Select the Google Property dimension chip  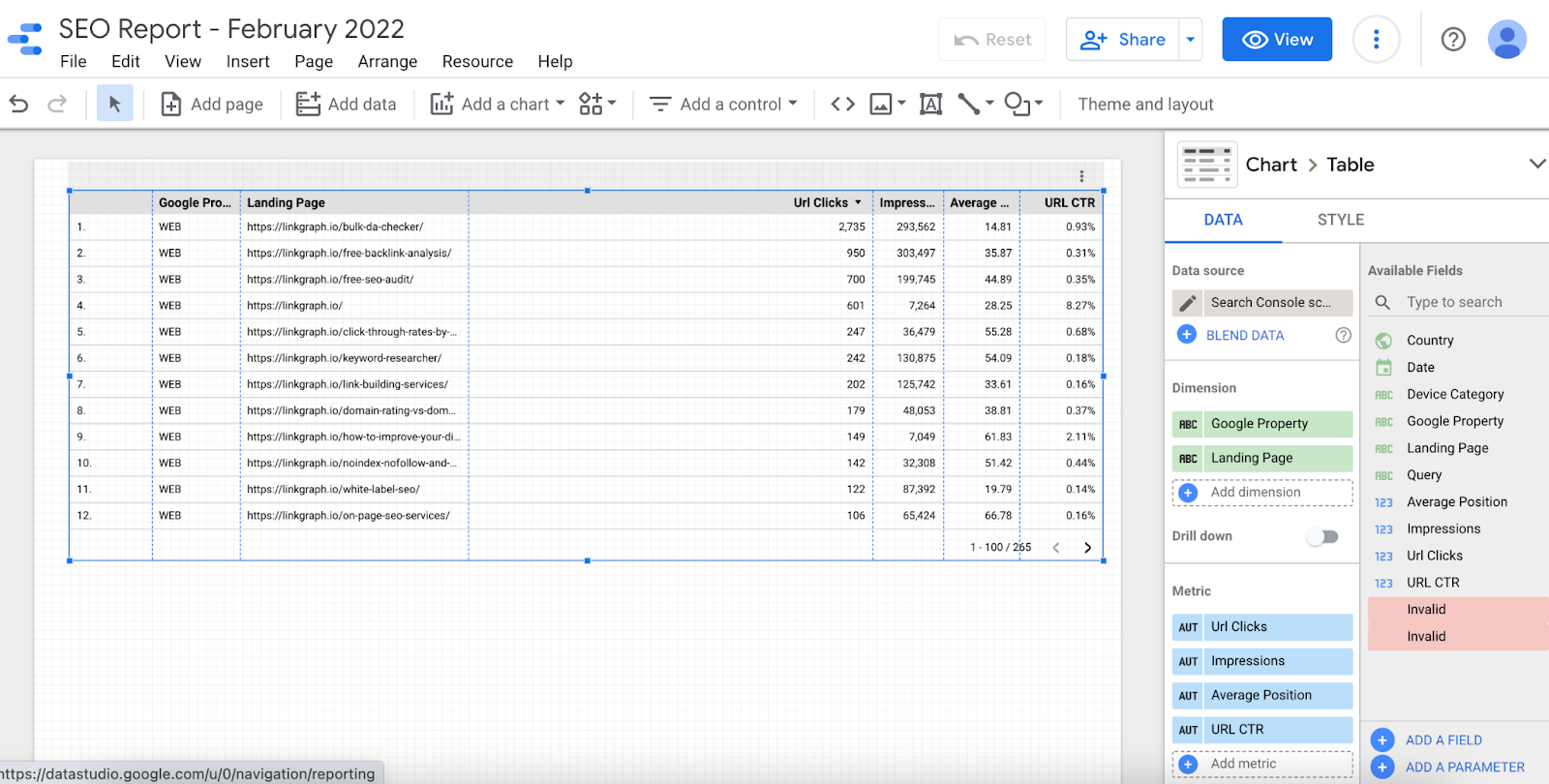tap(1262, 424)
